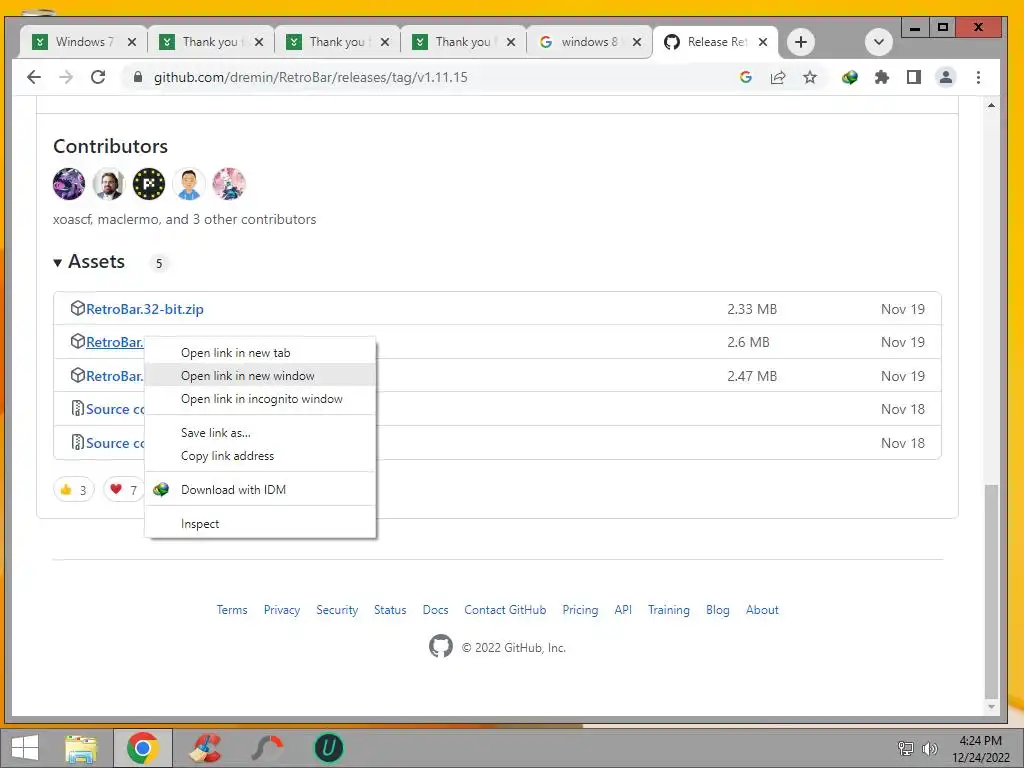Bookmark this page with the star icon
This screenshot has height=768, width=1024.
coord(810,78)
